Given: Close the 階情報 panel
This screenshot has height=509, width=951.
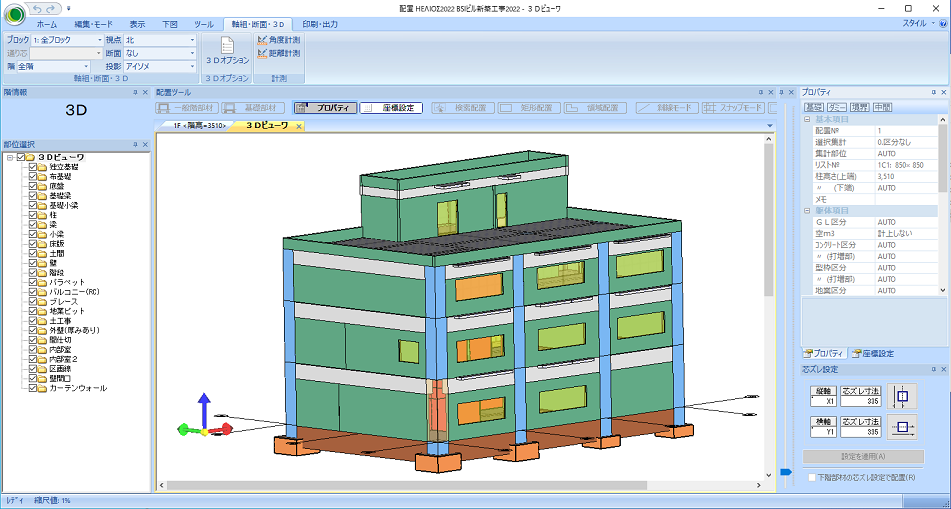Looking at the screenshot, I should [x=146, y=93].
